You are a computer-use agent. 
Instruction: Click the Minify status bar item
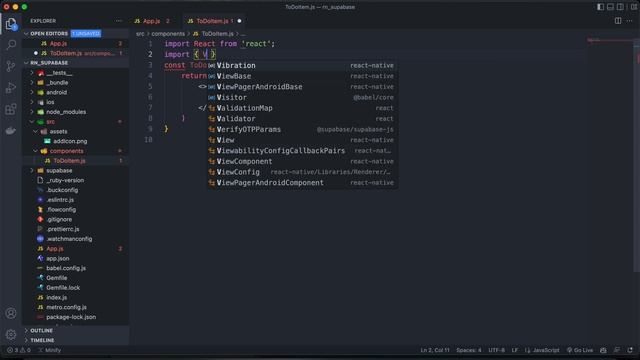[x=49, y=350]
